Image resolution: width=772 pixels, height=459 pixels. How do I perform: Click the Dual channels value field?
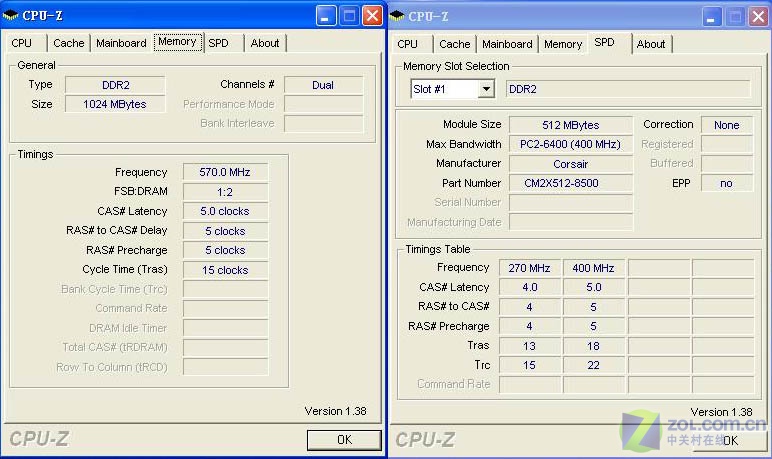(x=323, y=85)
